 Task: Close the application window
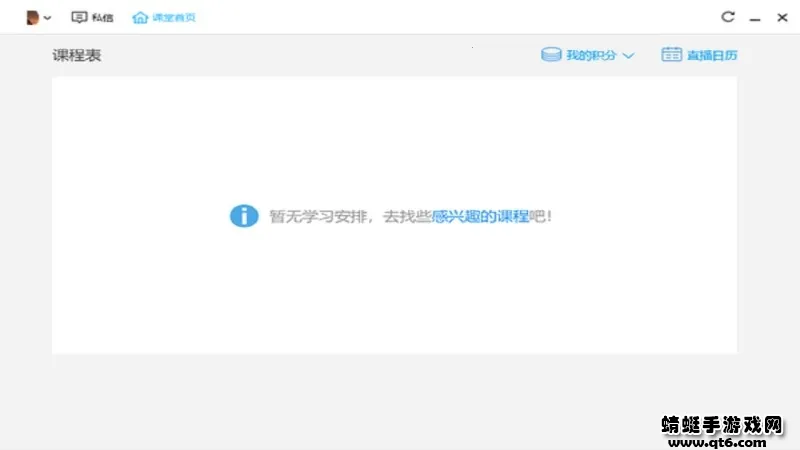pyautogui.click(x=782, y=17)
